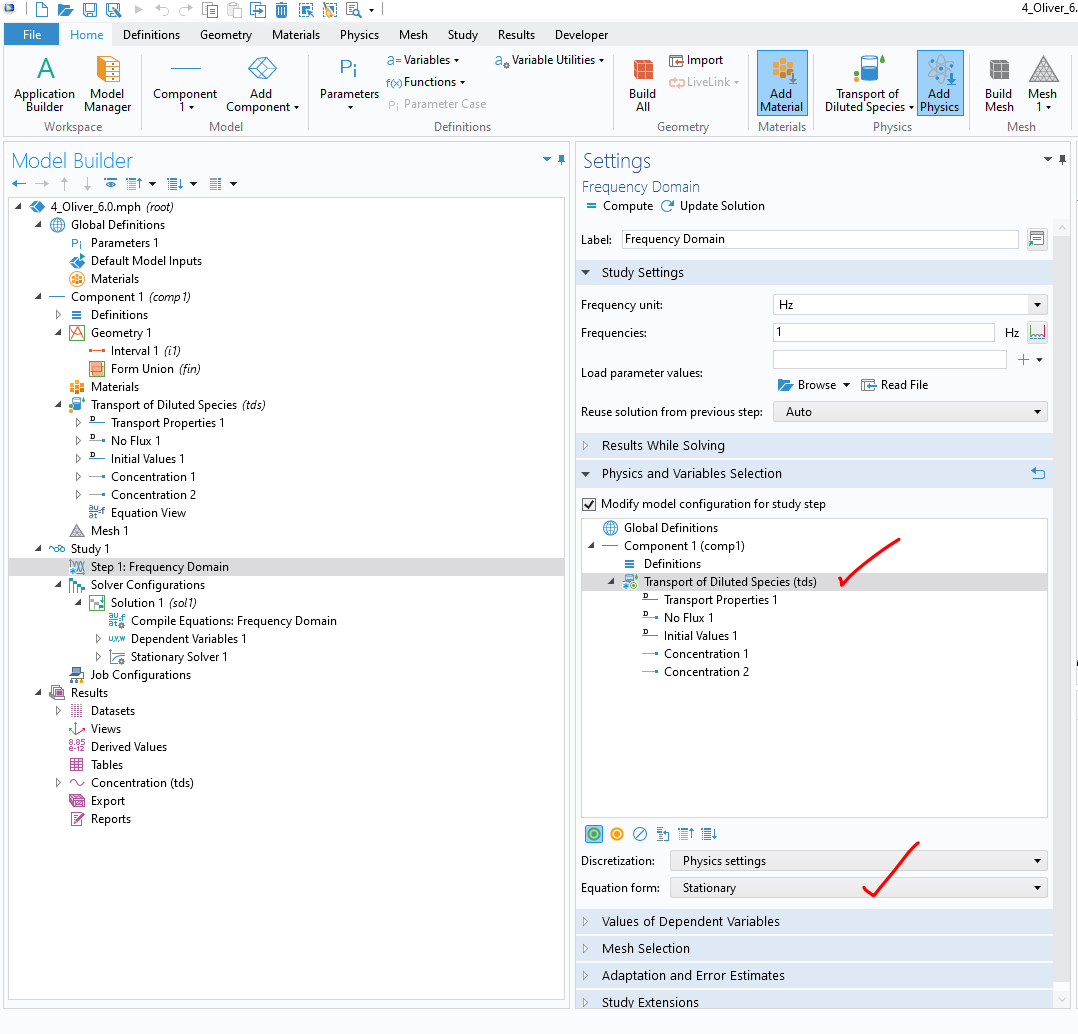Screen dimensions: 1078x1034
Task: Toggle Modify model configuration for study step
Action: [589, 504]
